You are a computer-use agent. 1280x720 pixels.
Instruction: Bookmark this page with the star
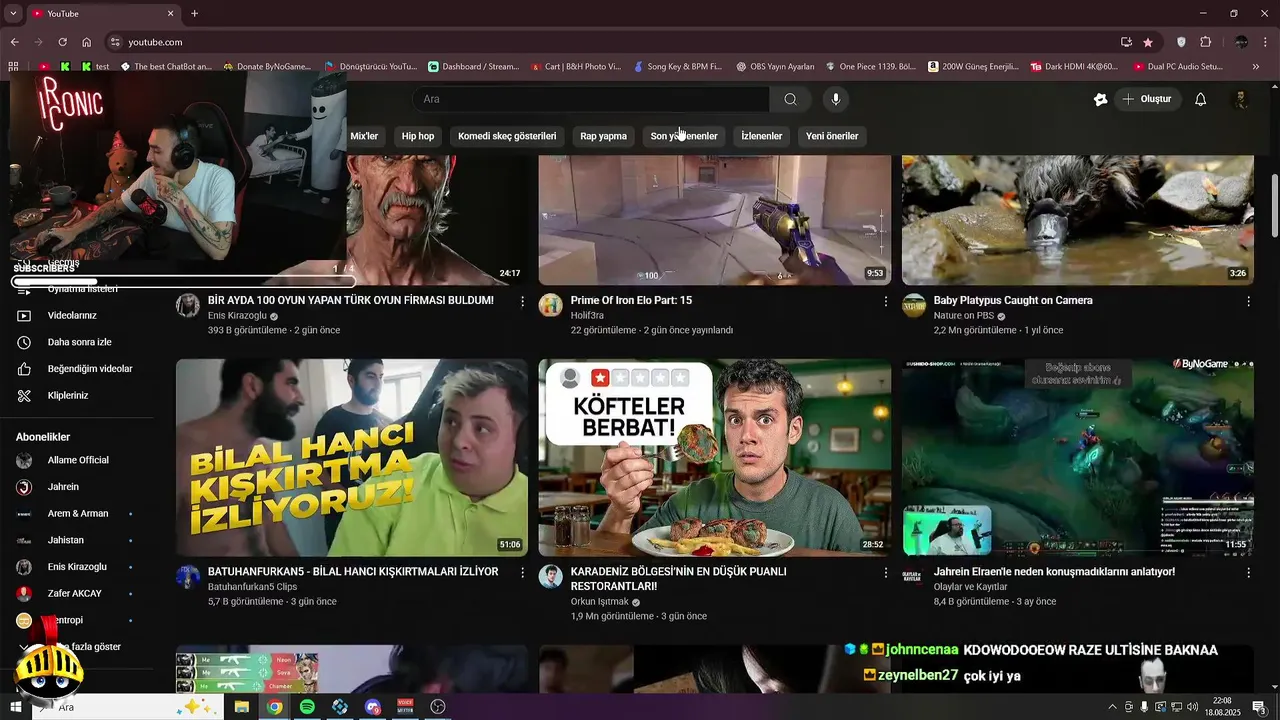1148,42
